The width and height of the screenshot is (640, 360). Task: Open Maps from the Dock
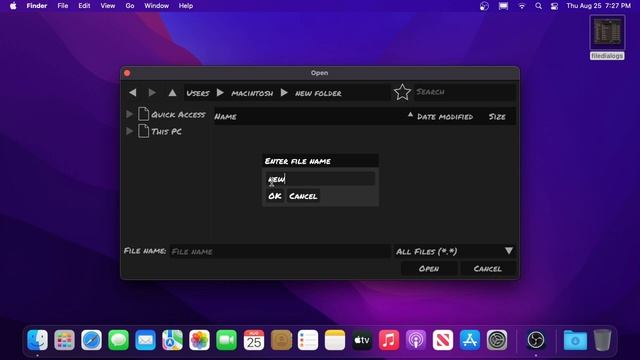point(172,340)
